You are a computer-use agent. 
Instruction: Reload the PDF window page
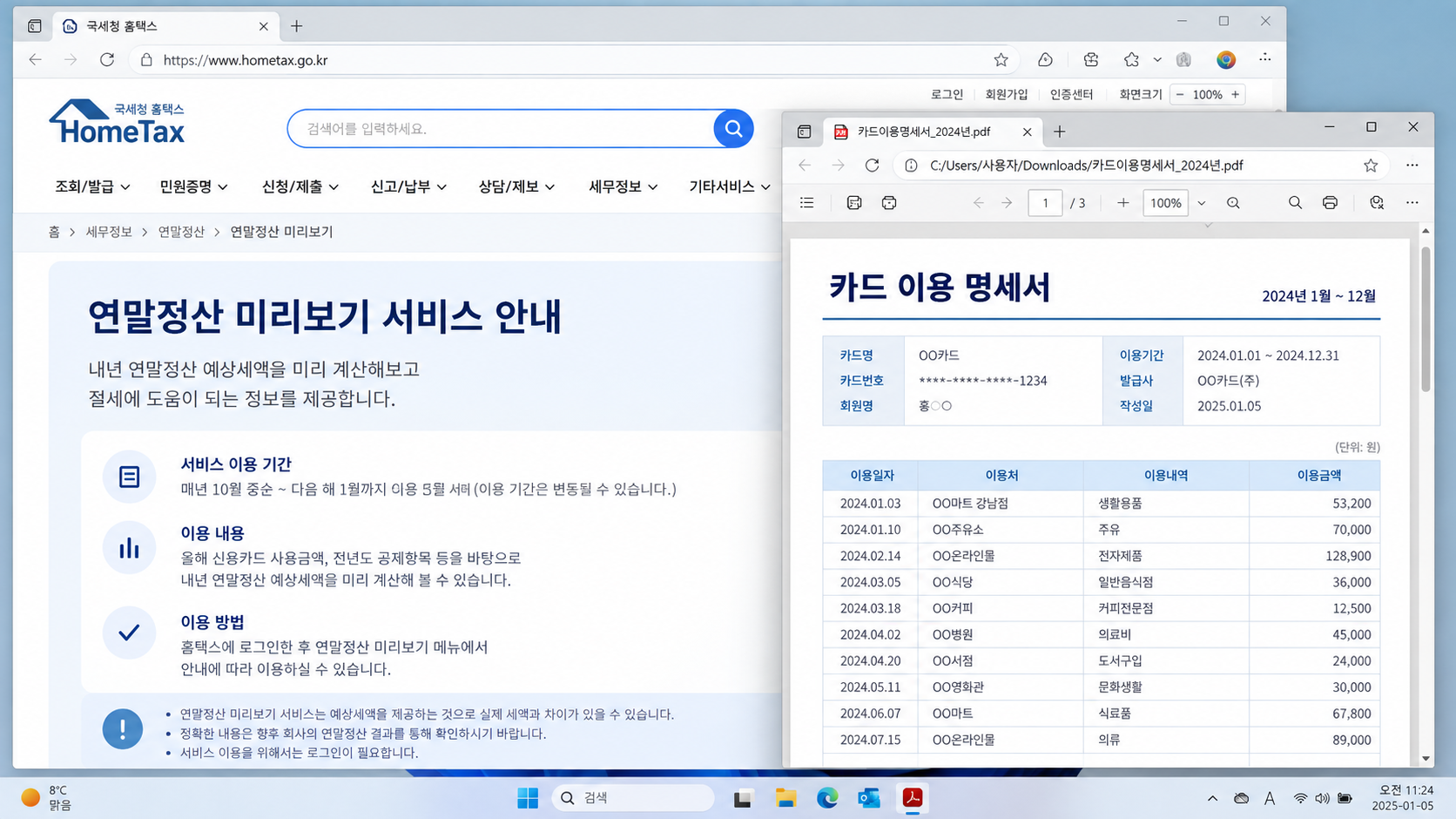coord(872,166)
